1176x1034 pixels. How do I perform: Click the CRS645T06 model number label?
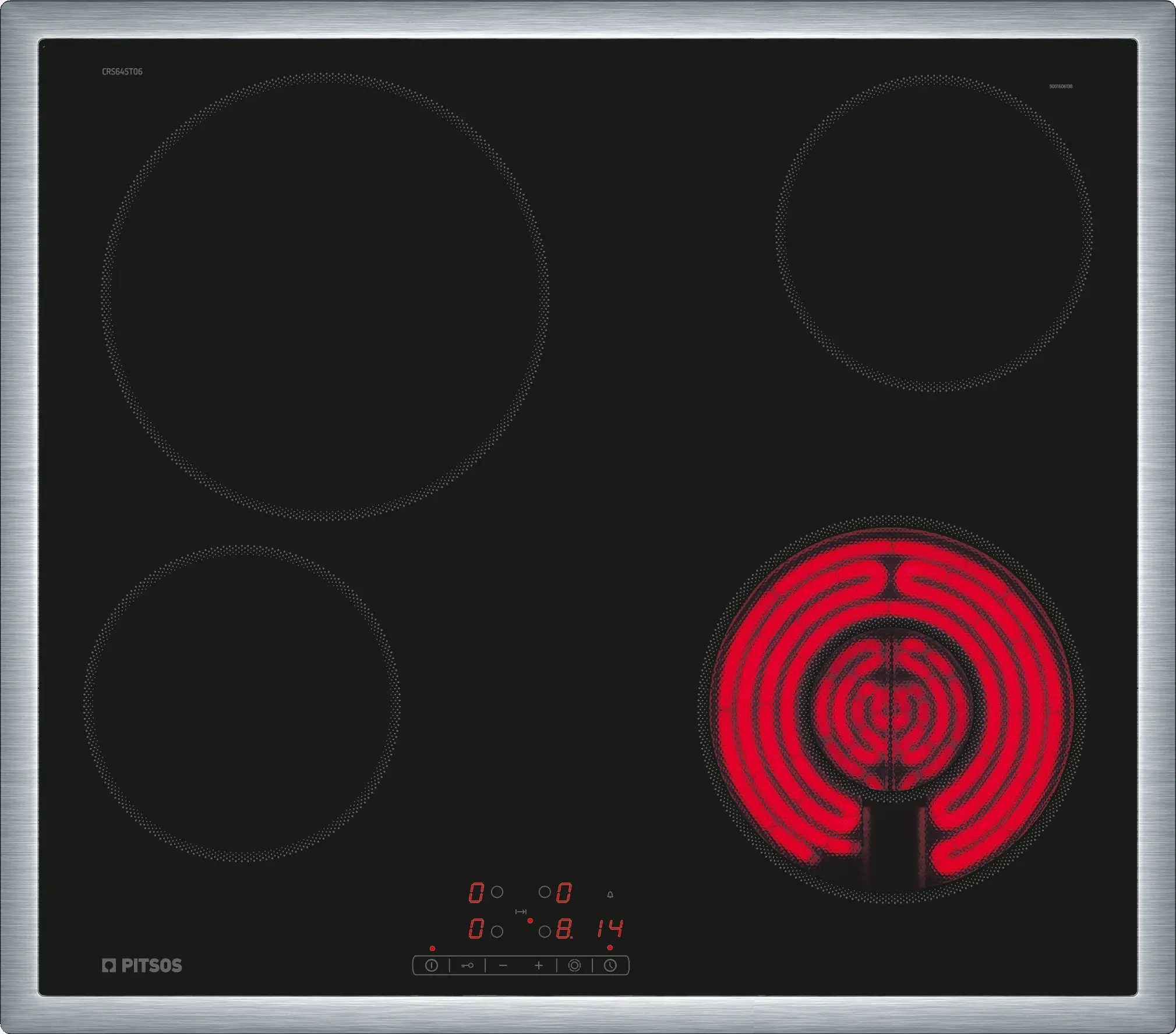[x=122, y=72]
